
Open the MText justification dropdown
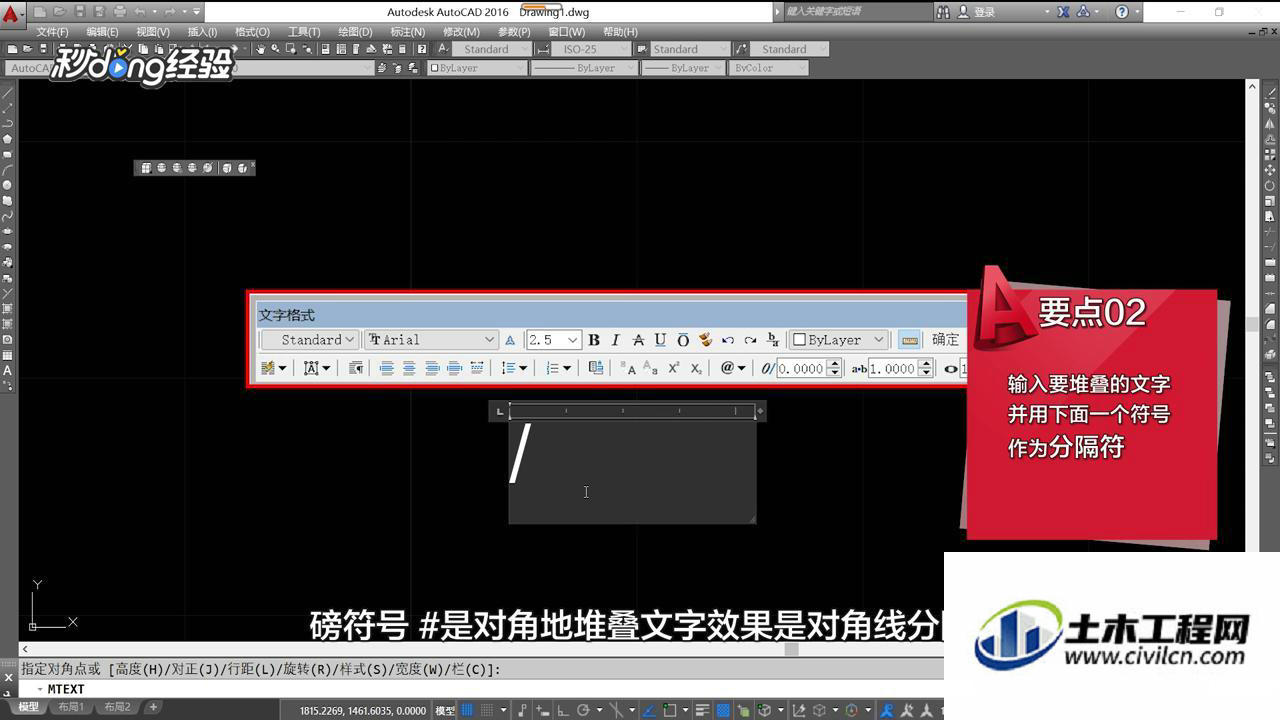(x=317, y=368)
